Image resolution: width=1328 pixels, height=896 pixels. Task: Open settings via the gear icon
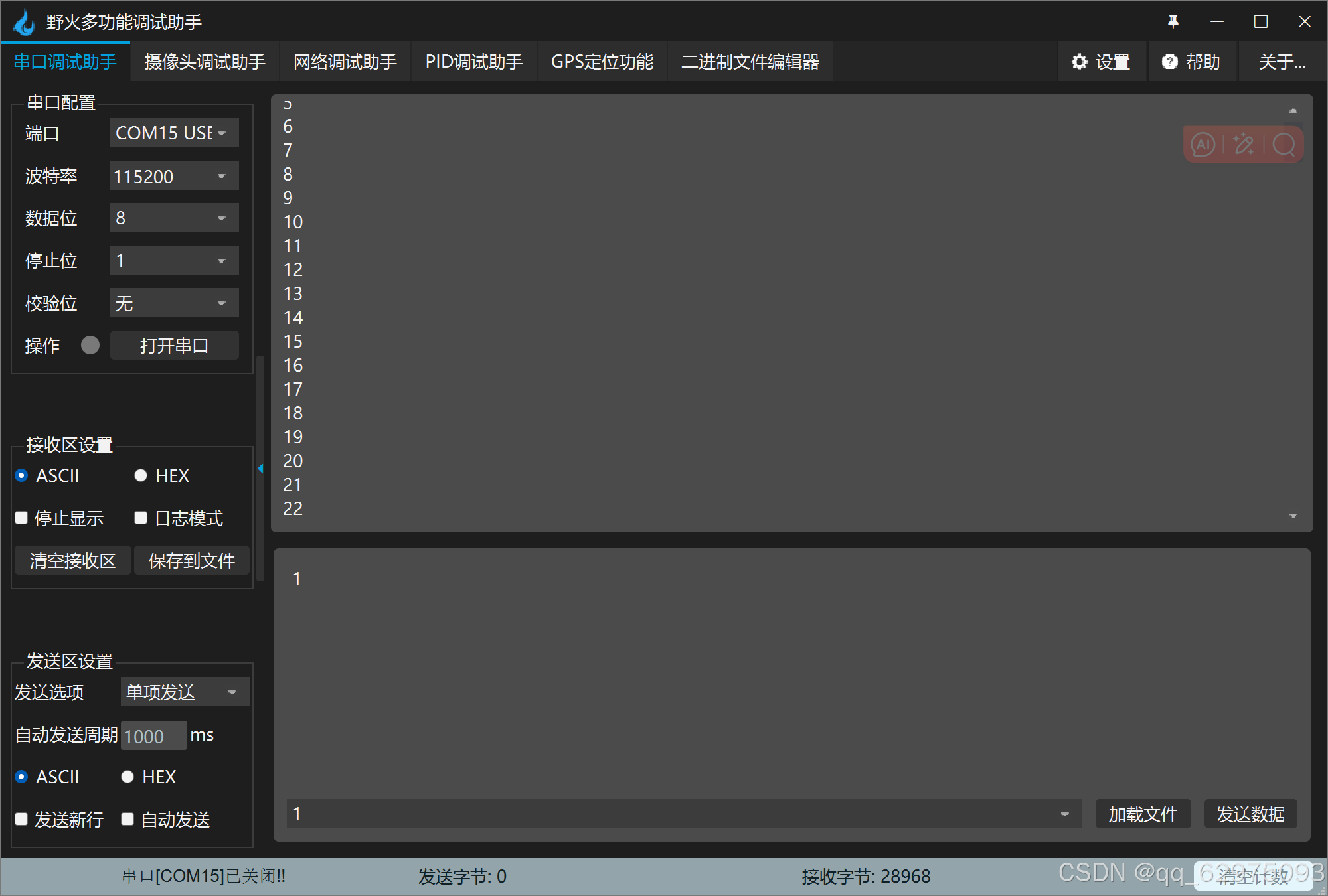(1080, 62)
